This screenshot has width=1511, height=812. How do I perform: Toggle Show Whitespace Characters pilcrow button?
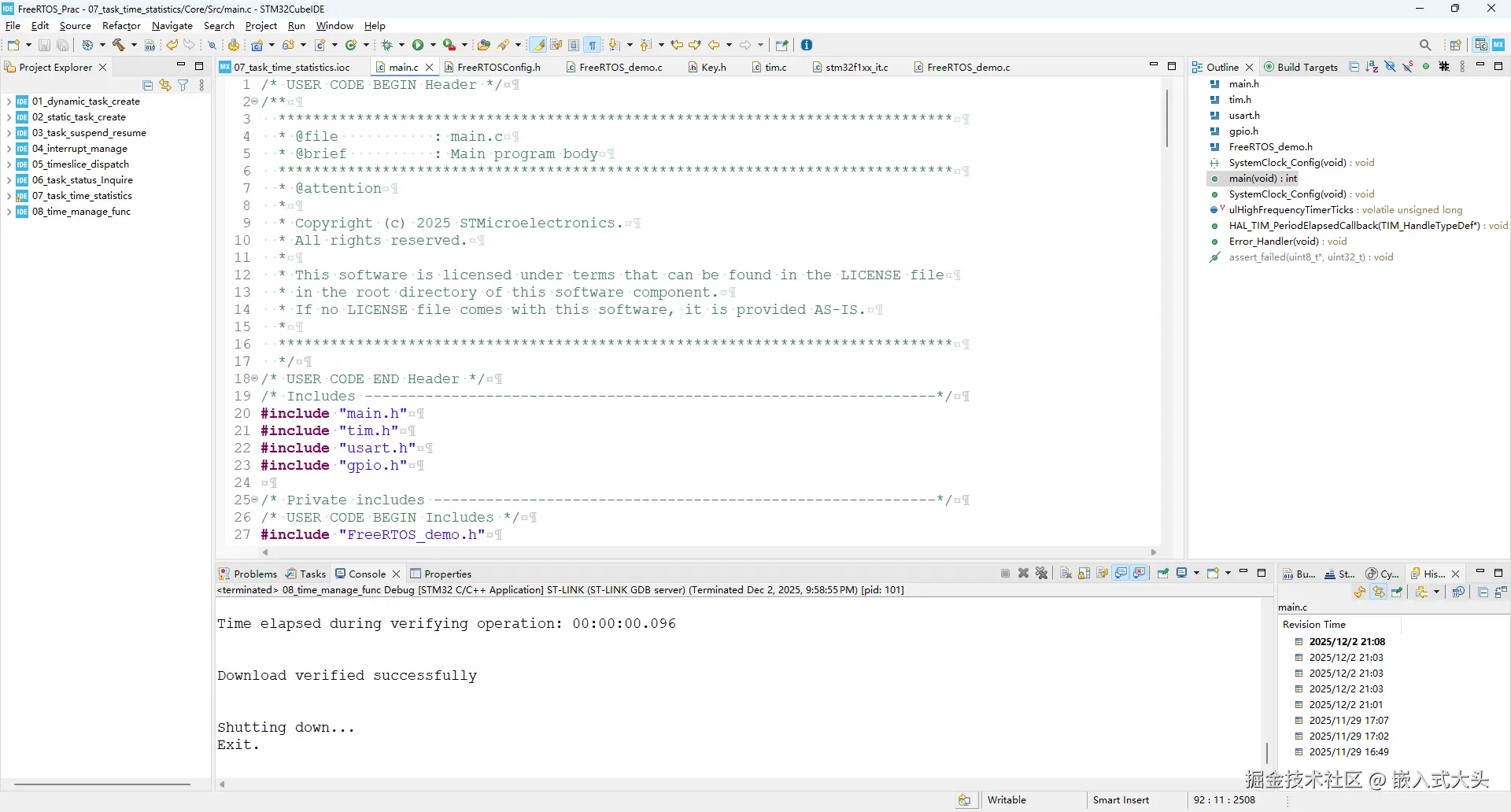593,45
